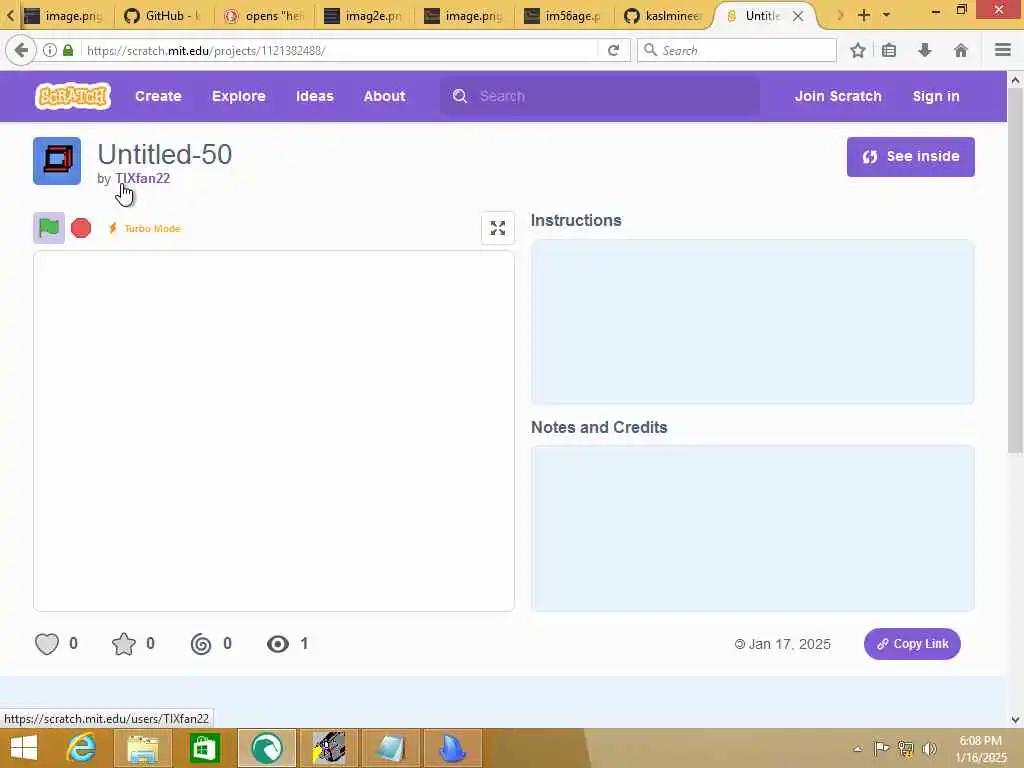Open a new browser tab
The image size is (1024, 768).
[864, 15]
